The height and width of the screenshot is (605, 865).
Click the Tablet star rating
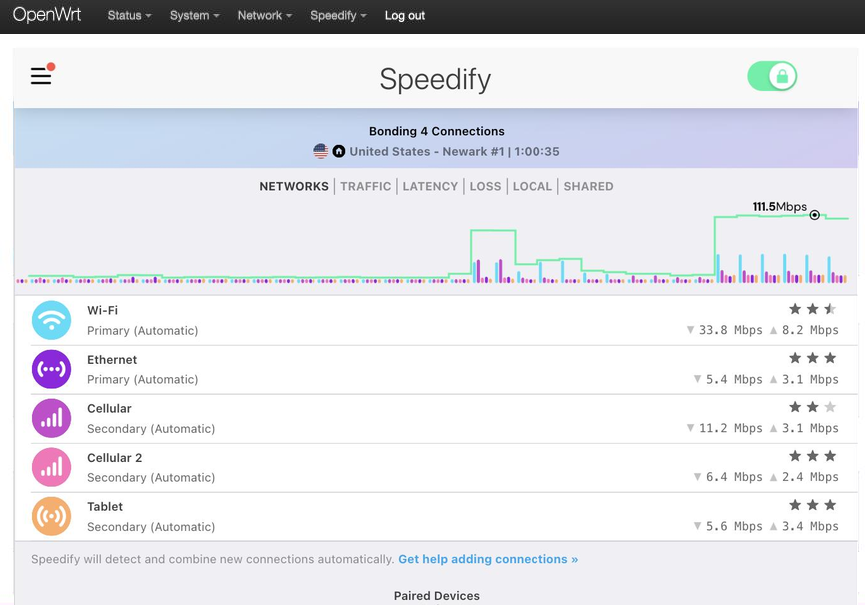tap(813, 505)
